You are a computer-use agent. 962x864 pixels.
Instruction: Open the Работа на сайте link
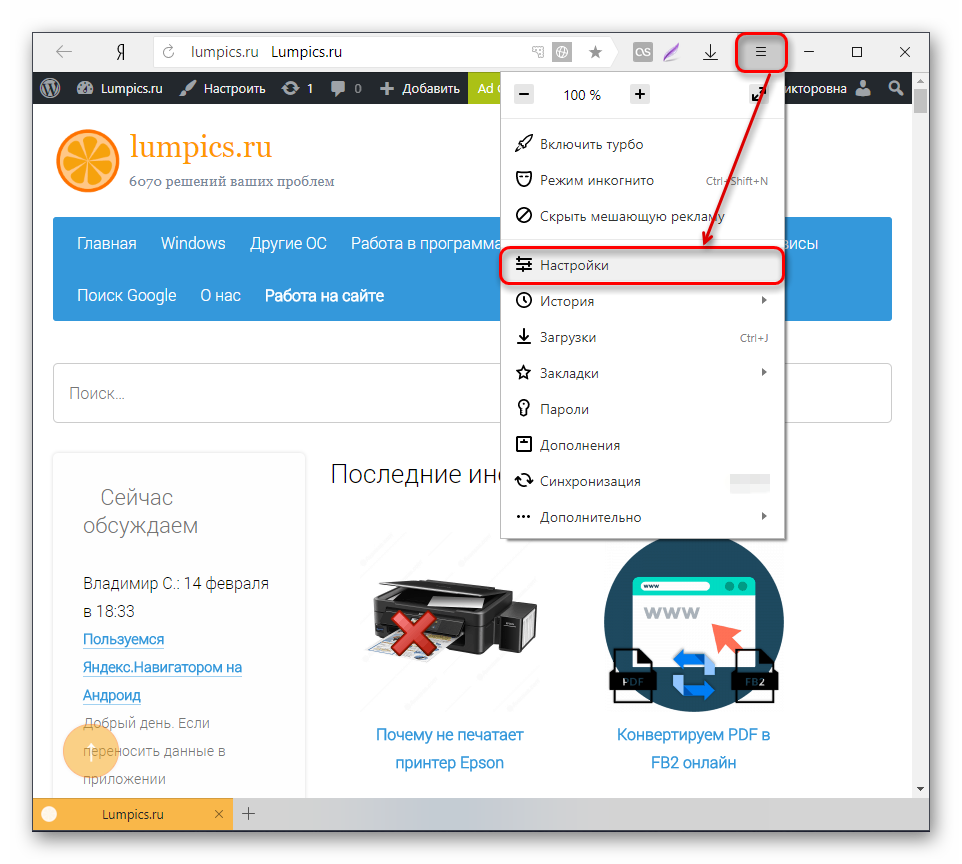pos(325,296)
